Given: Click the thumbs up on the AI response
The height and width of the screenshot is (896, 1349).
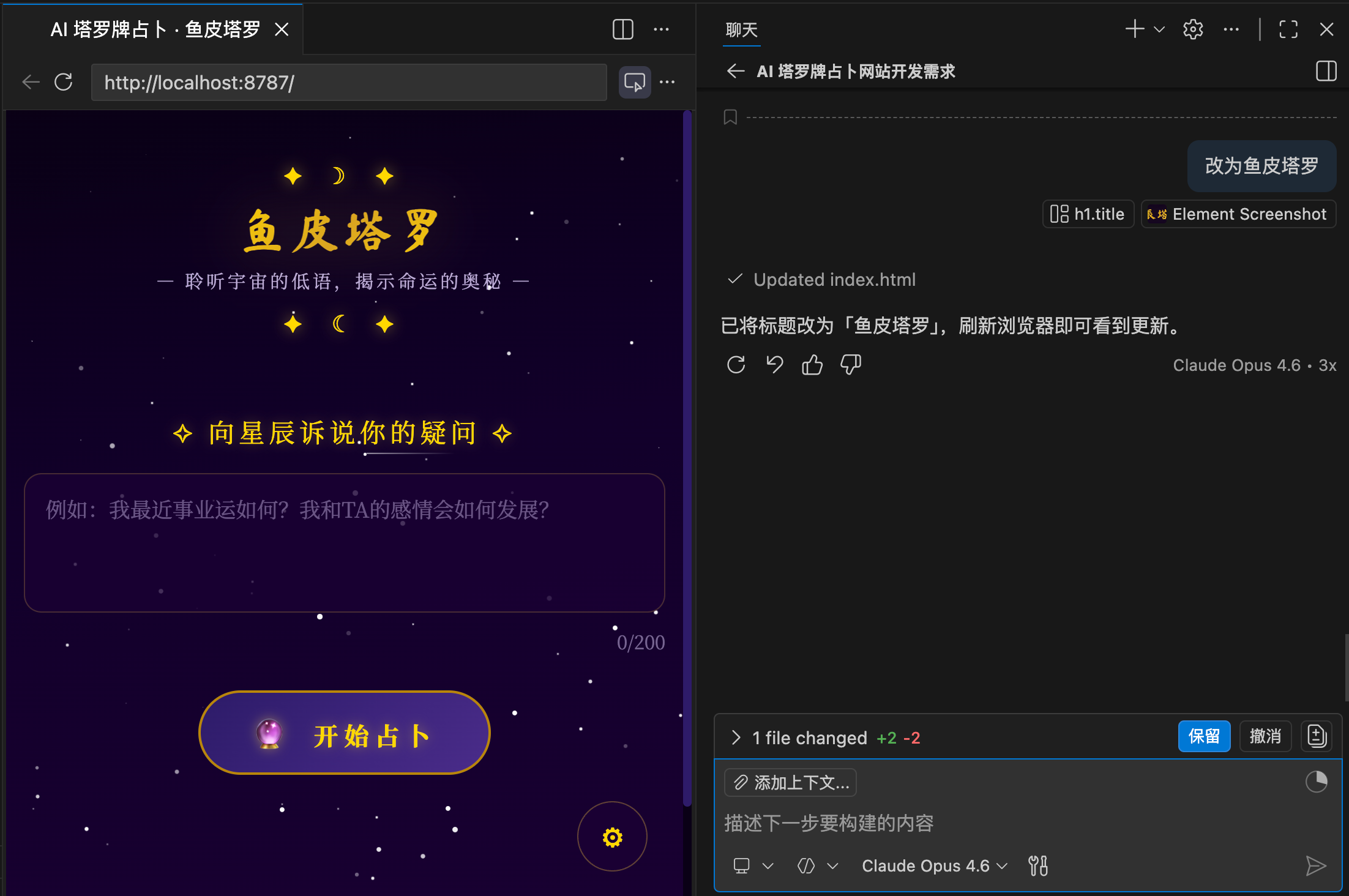Looking at the screenshot, I should pos(812,364).
